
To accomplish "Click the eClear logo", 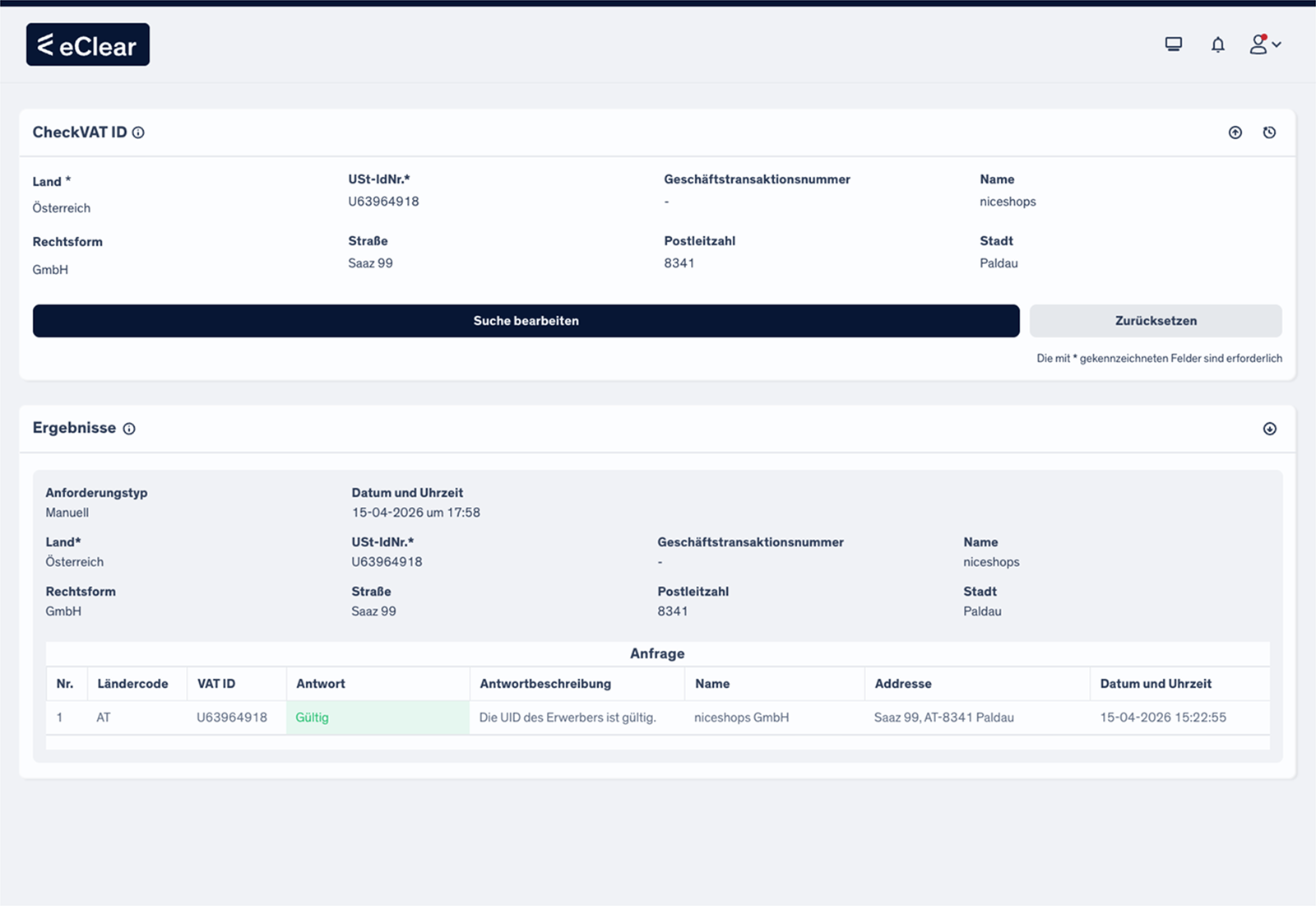I will click(x=88, y=44).
